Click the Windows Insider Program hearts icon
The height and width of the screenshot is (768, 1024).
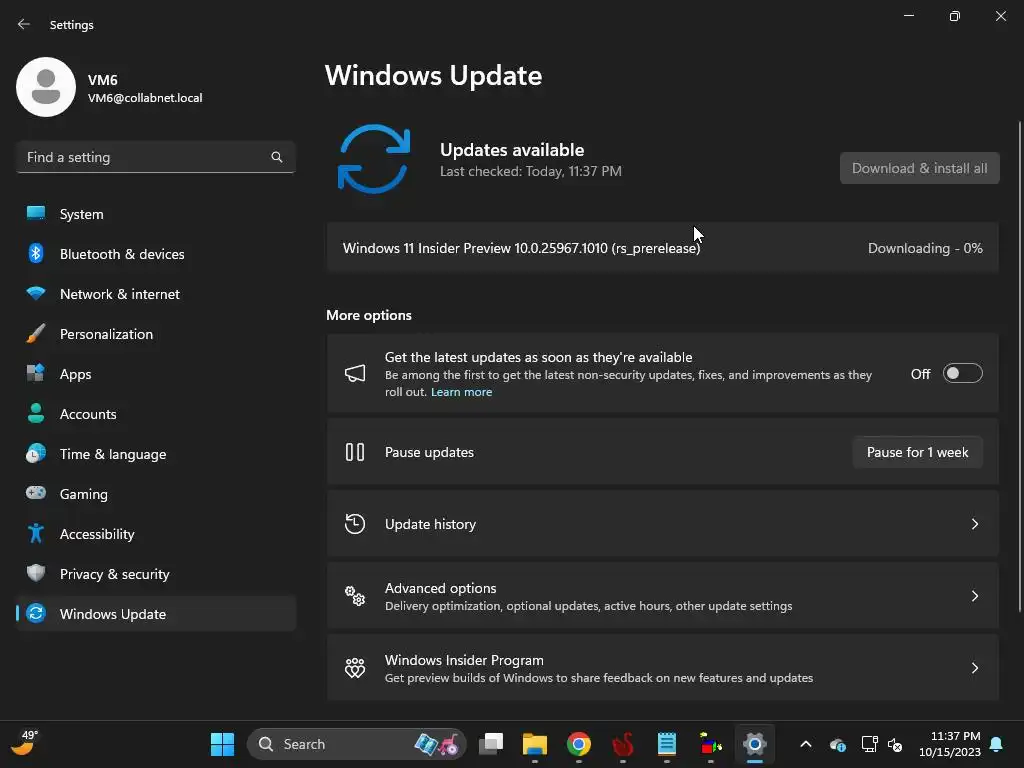click(x=355, y=668)
